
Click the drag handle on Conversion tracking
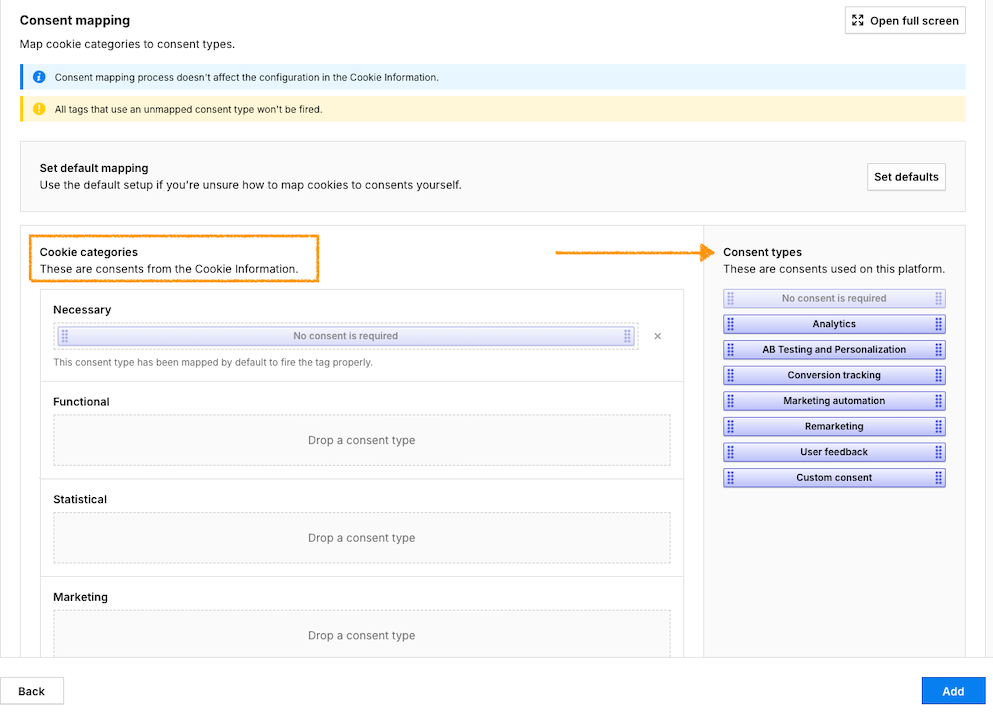(x=729, y=375)
